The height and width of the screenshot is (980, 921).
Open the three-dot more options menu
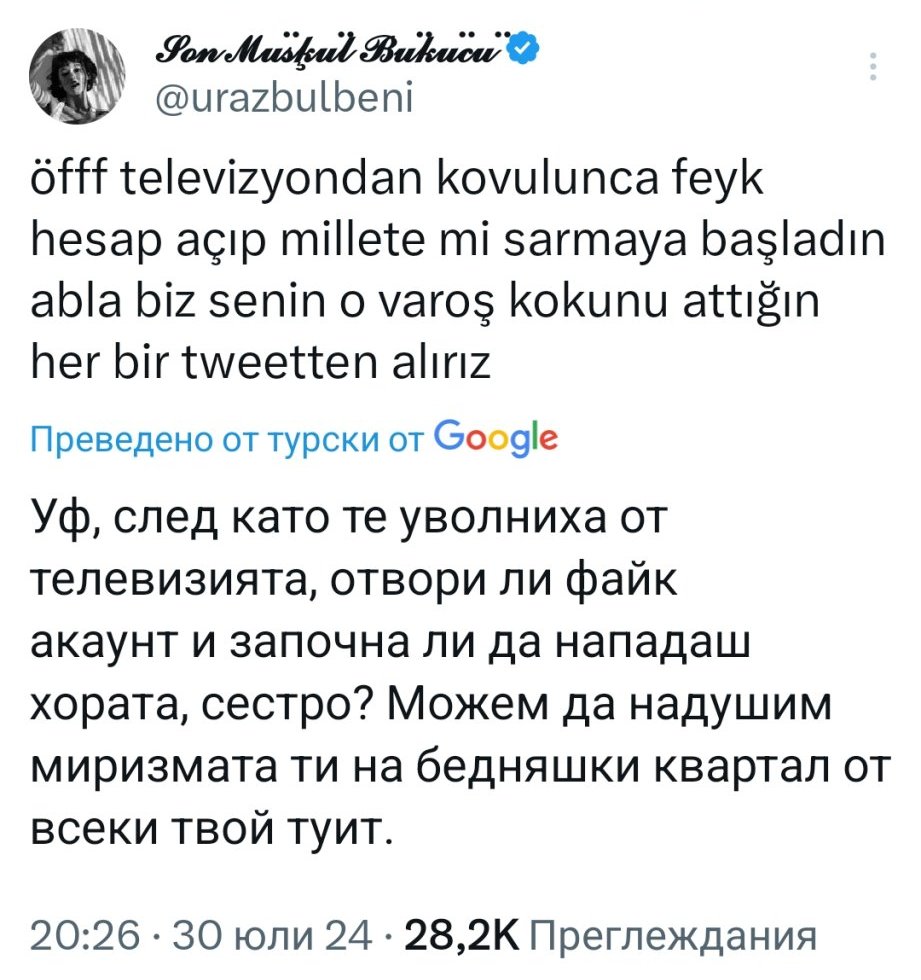(x=875, y=64)
